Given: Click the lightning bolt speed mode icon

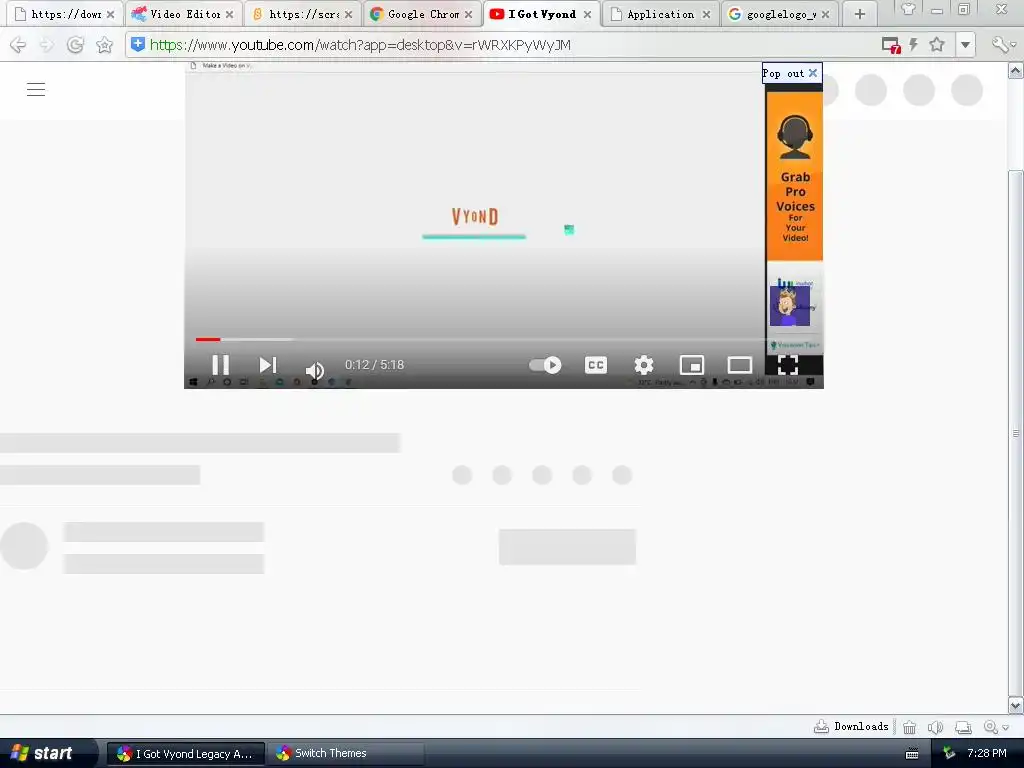Looking at the screenshot, I should point(914,44).
